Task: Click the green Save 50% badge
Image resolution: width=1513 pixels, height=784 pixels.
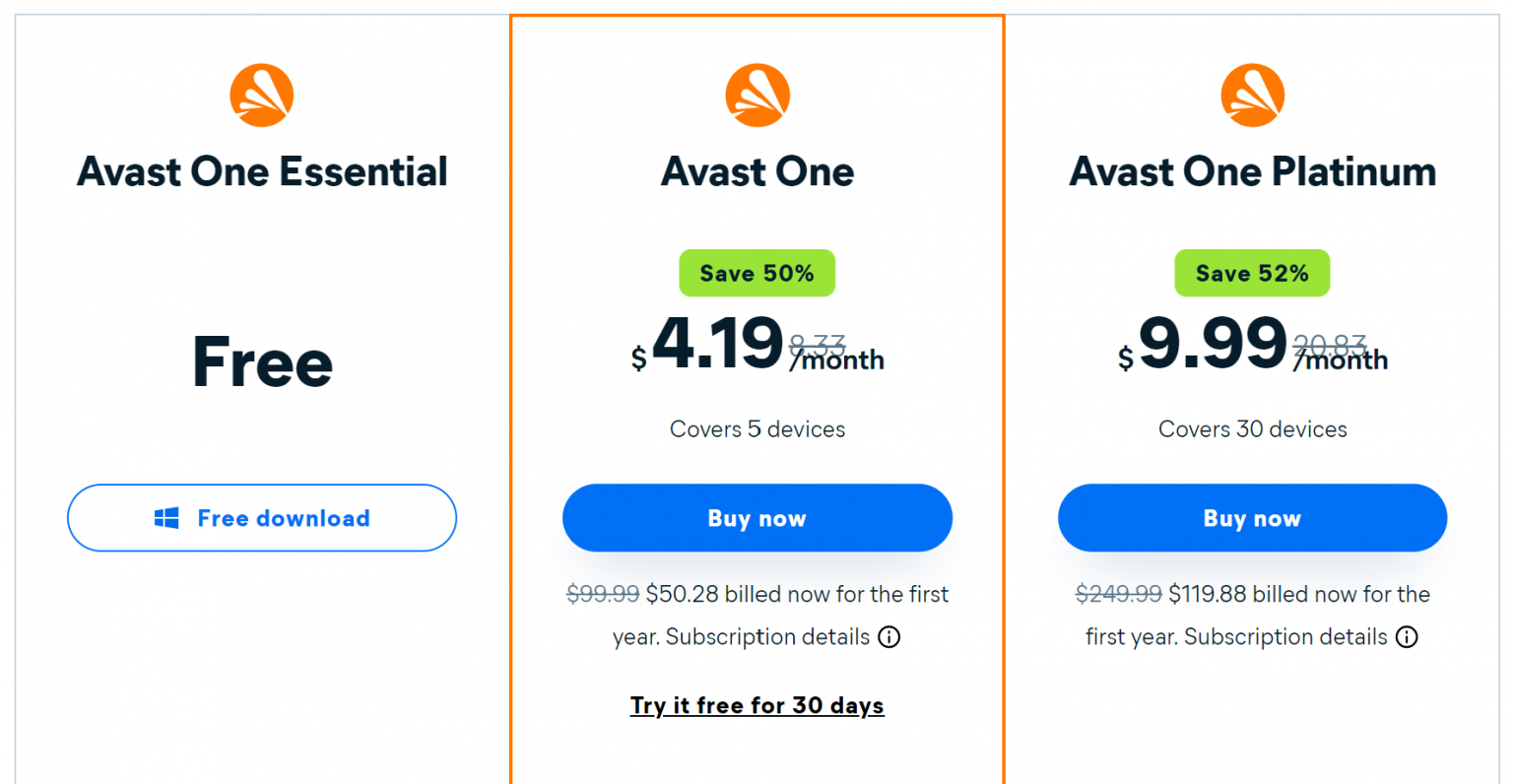Action: [756, 273]
